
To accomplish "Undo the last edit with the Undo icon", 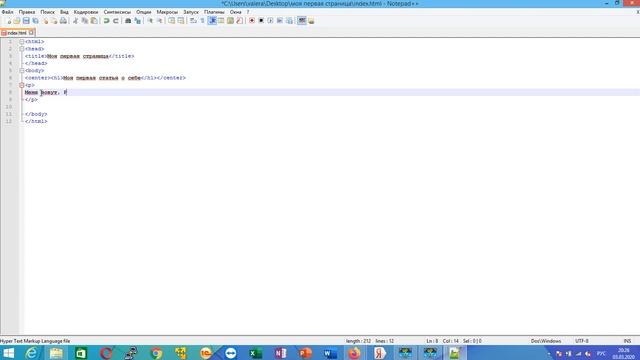I will pos(106,20).
